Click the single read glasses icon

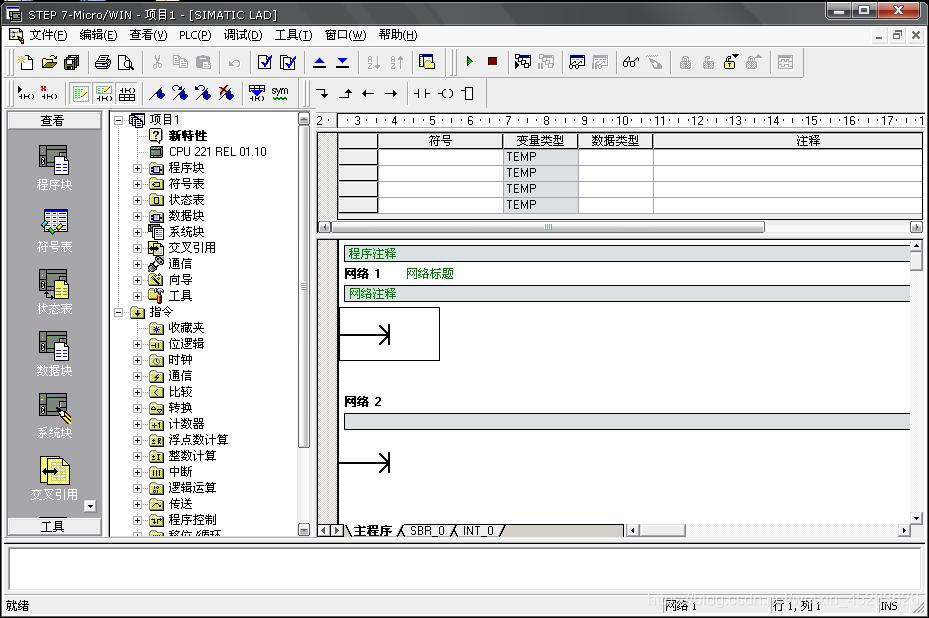click(x=631, y=62)
